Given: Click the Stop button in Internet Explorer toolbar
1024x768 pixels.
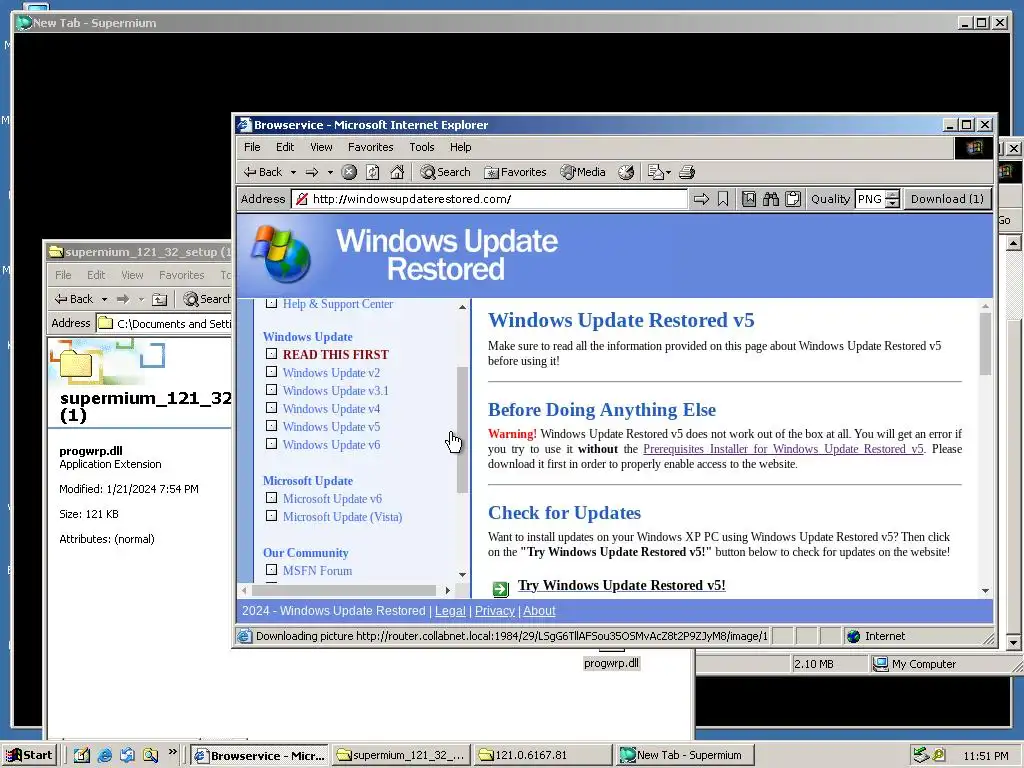Looking at the screenshot, I should point(349,172).
